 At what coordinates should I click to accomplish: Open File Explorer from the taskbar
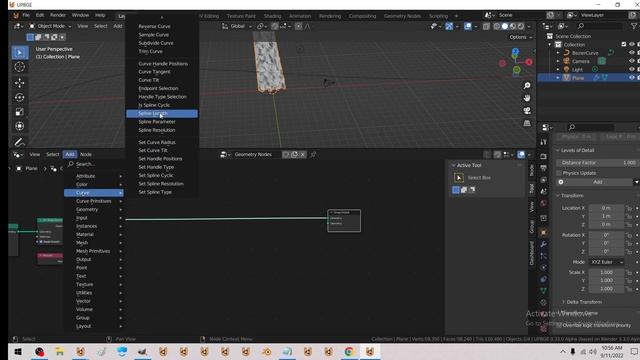(60, 352)
